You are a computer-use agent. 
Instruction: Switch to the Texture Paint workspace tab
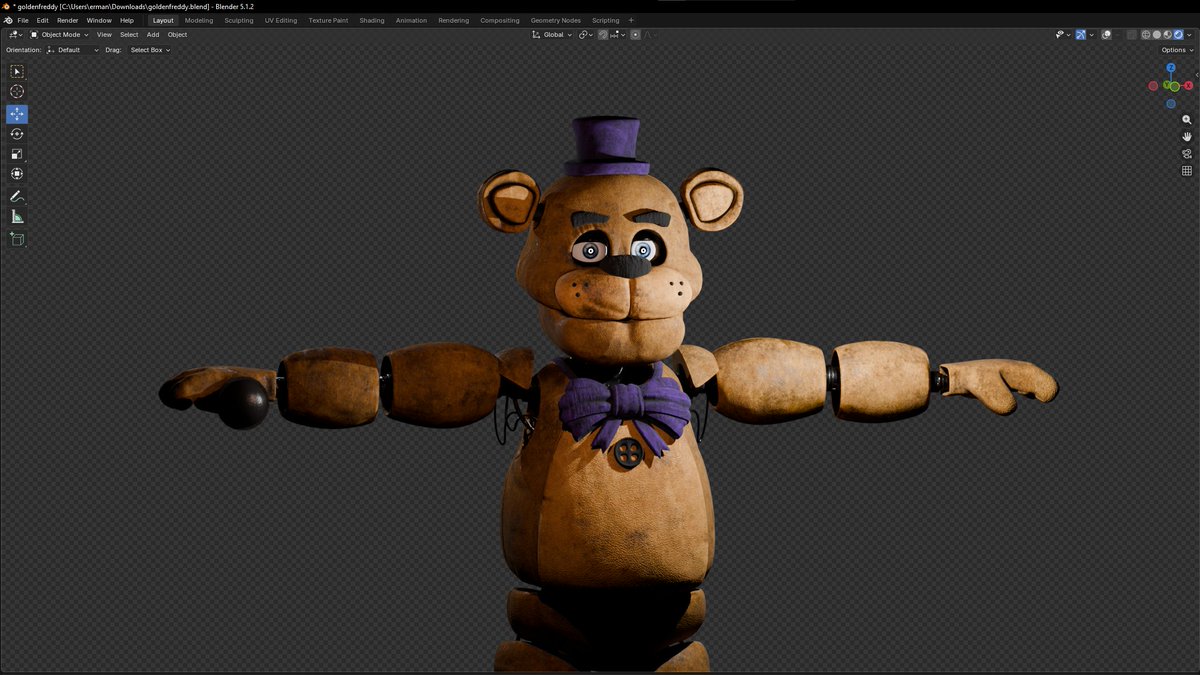tap(328, 20)
